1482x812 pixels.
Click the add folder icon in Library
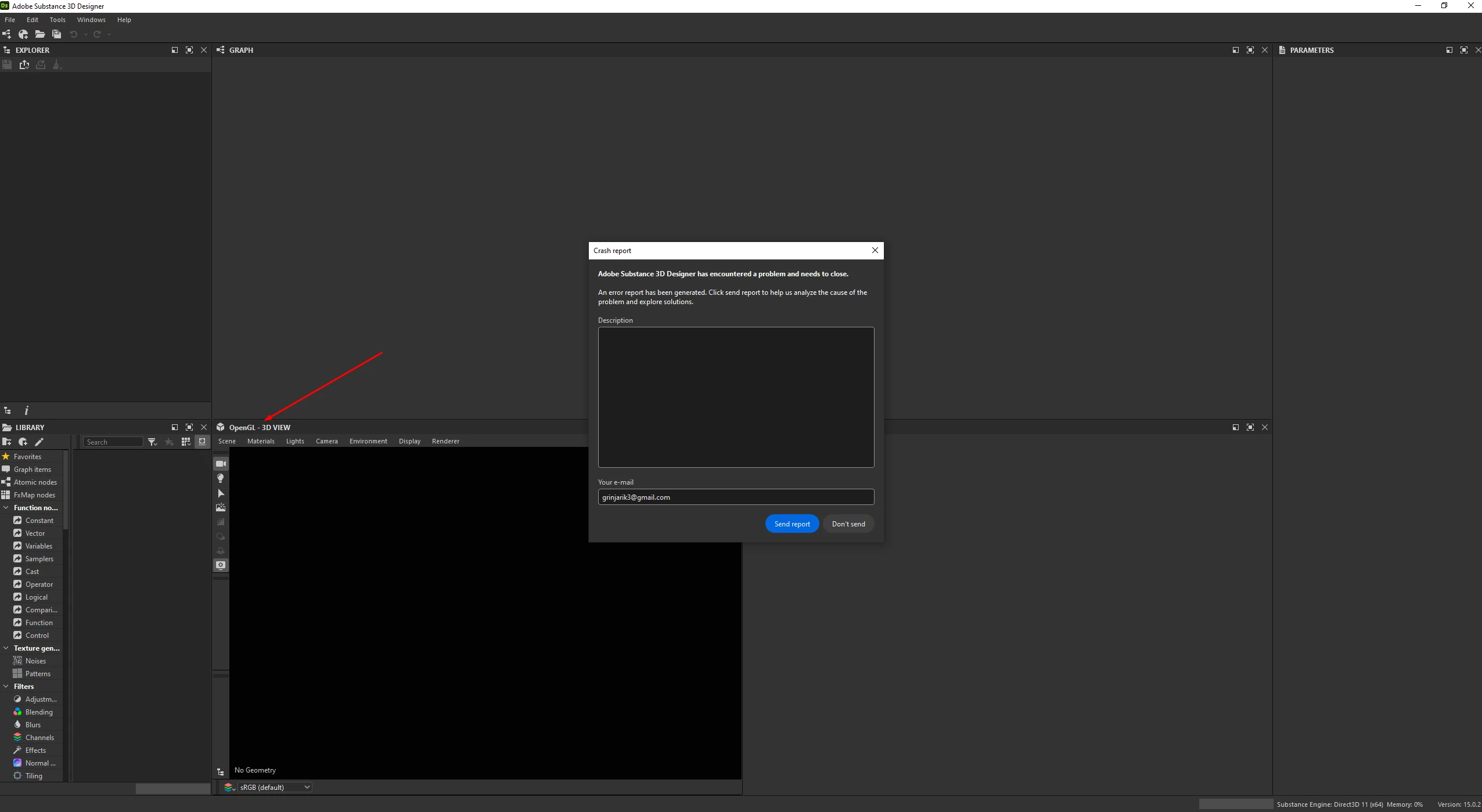click(7, 442)
